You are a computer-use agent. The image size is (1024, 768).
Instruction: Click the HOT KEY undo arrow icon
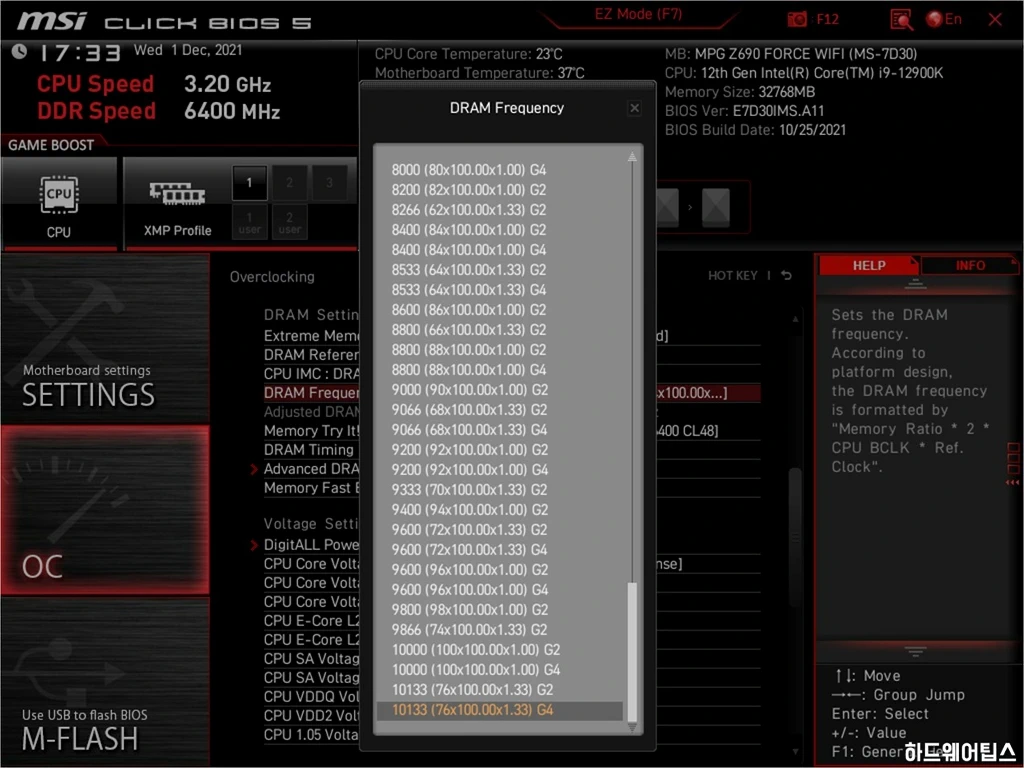(x=786, y=276)
